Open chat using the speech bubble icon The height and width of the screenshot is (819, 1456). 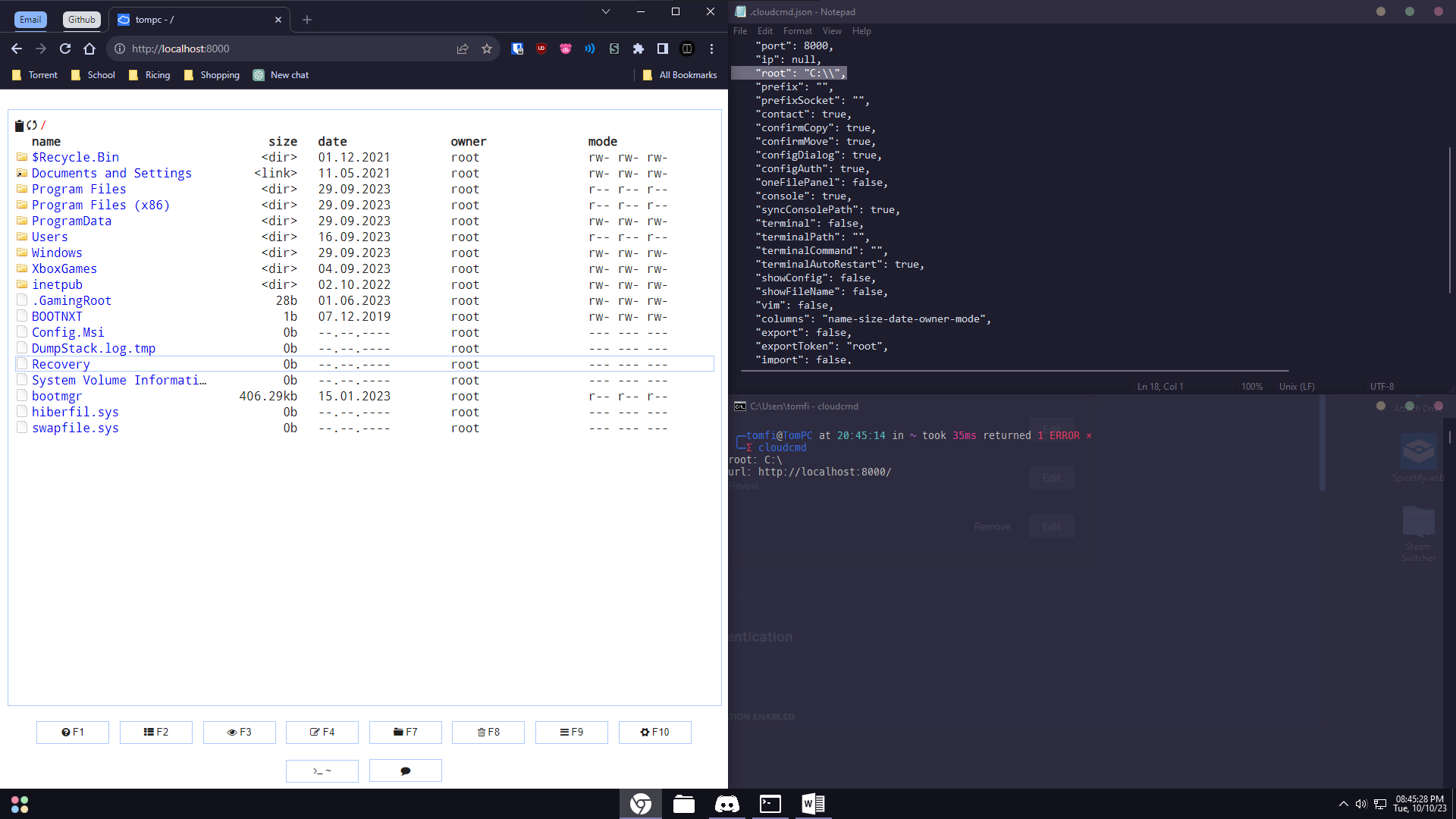(405, 770)
